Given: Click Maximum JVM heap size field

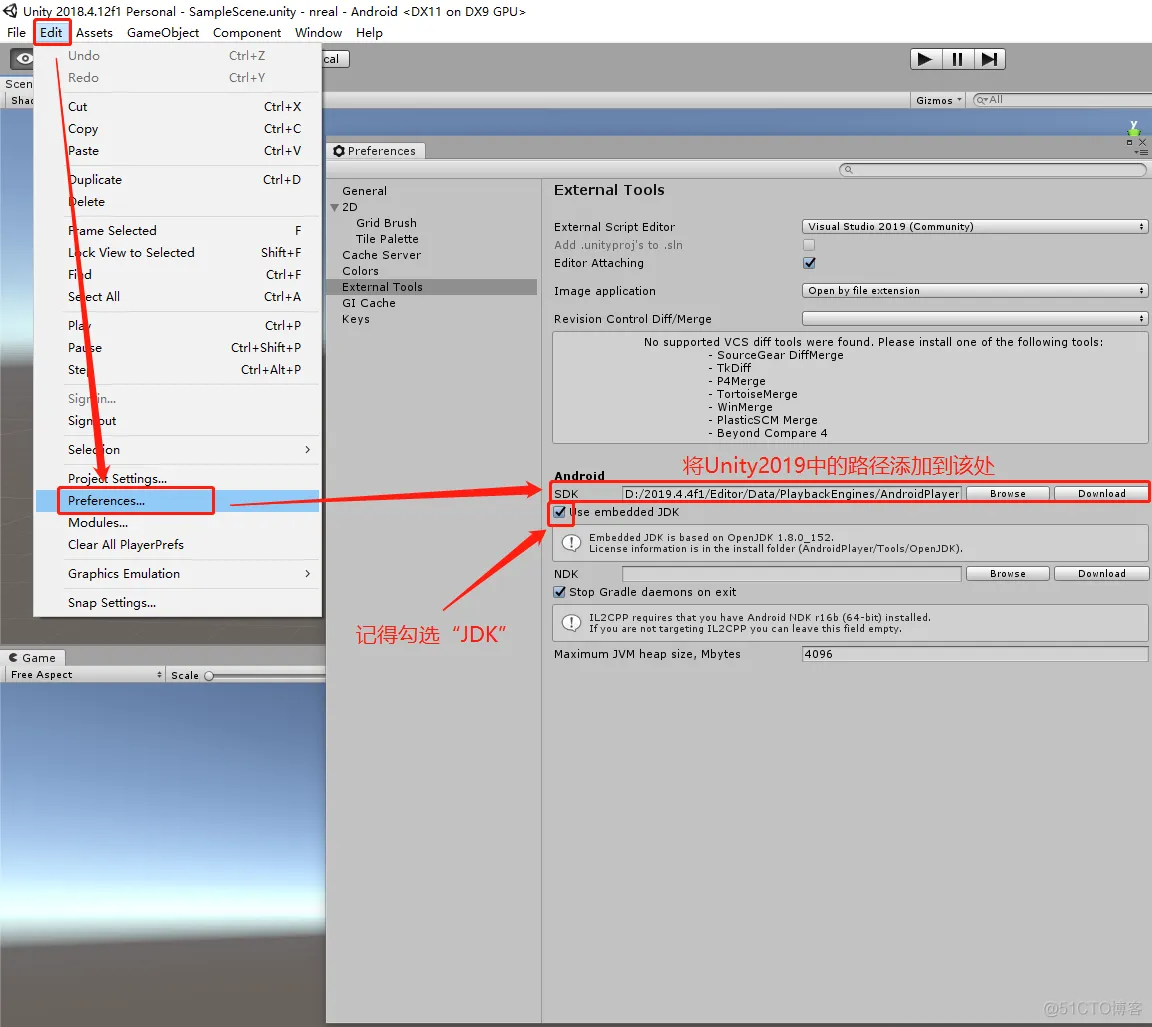Looking at the screenshot, I should (x=975, y=654).
